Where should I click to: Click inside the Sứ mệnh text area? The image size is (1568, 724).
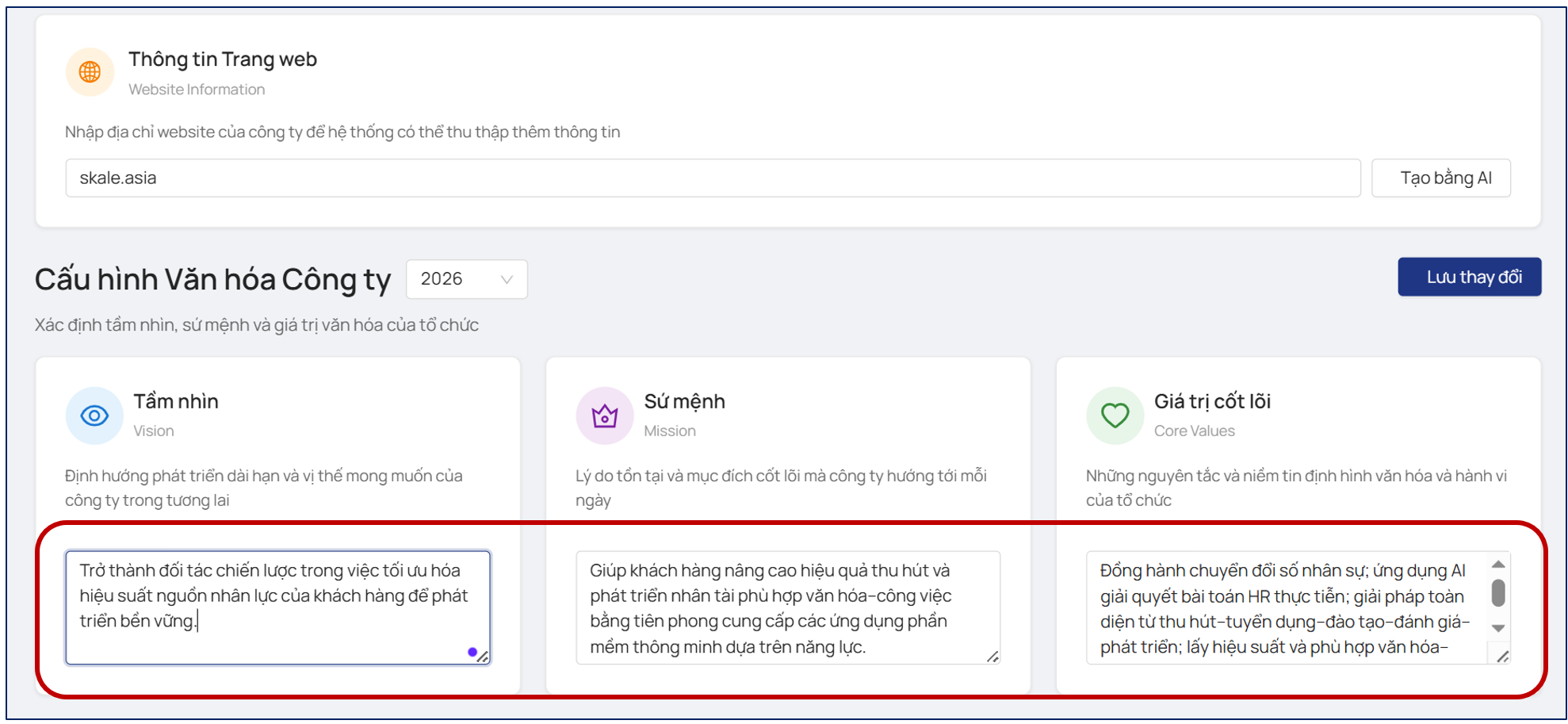point(788,607)
